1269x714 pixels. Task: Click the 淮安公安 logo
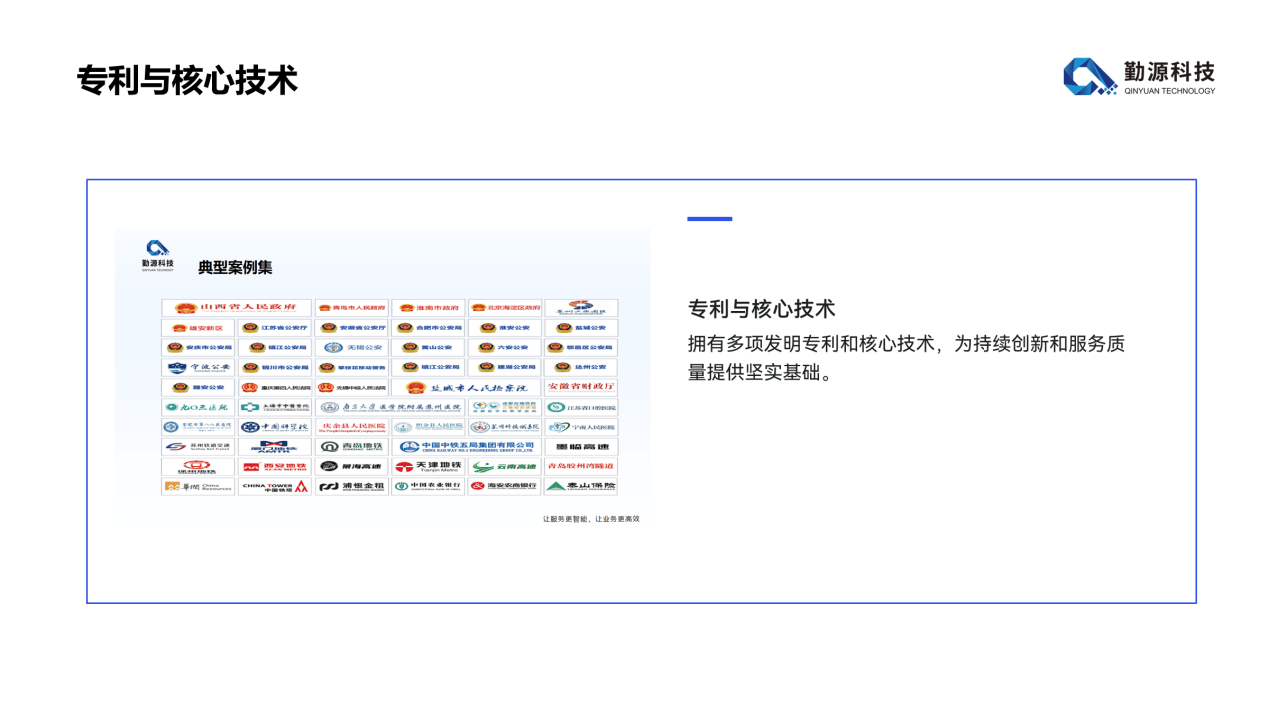tap(505, 328)
